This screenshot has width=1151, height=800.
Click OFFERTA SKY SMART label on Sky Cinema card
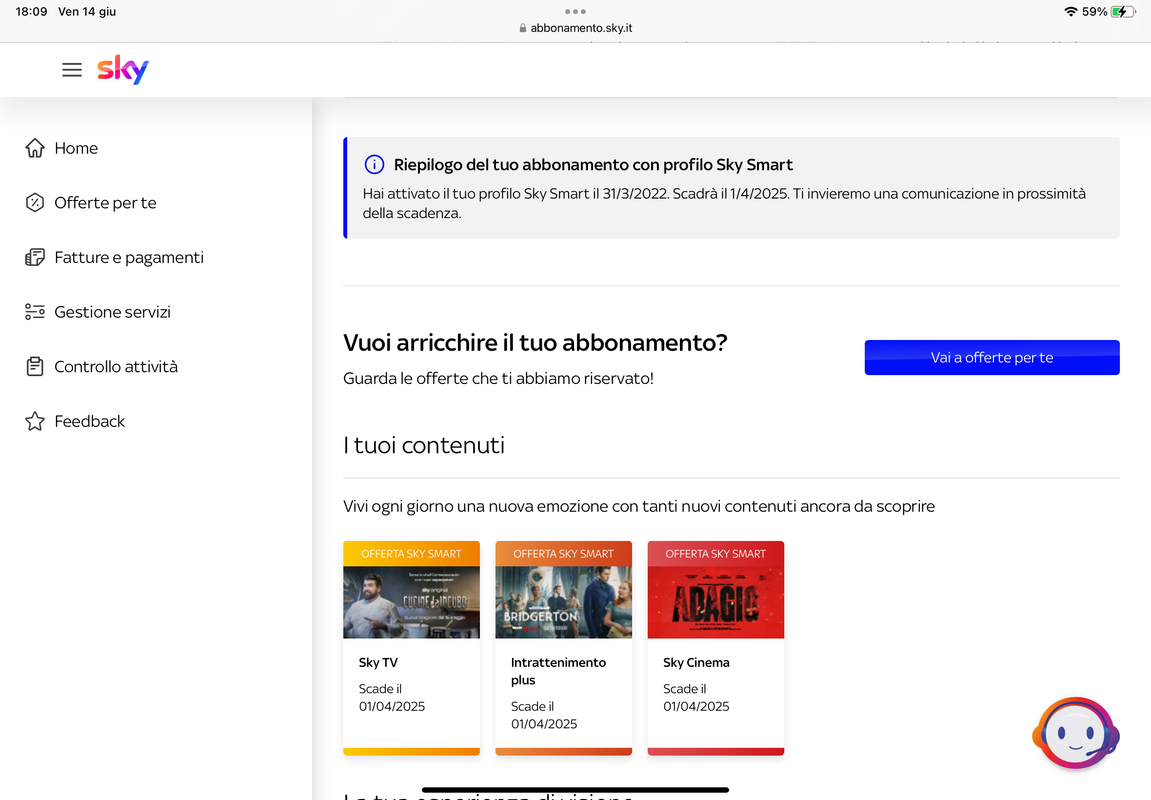[716, 554]
